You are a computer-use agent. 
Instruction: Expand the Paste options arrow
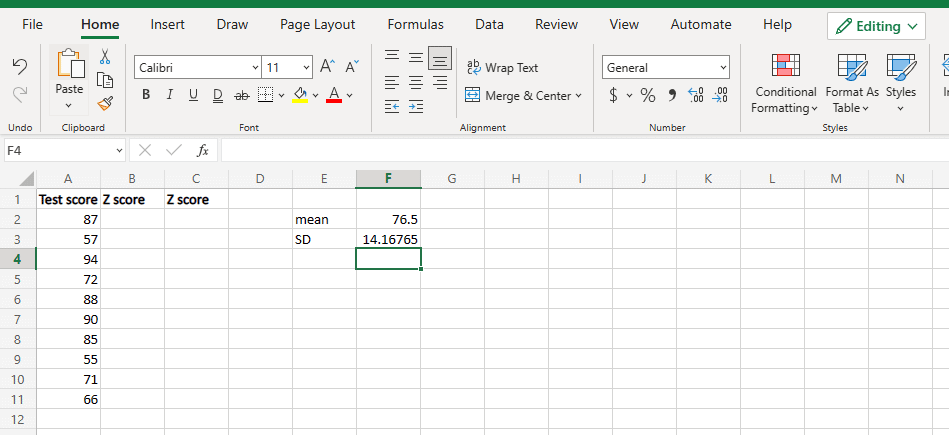(68, 106)
